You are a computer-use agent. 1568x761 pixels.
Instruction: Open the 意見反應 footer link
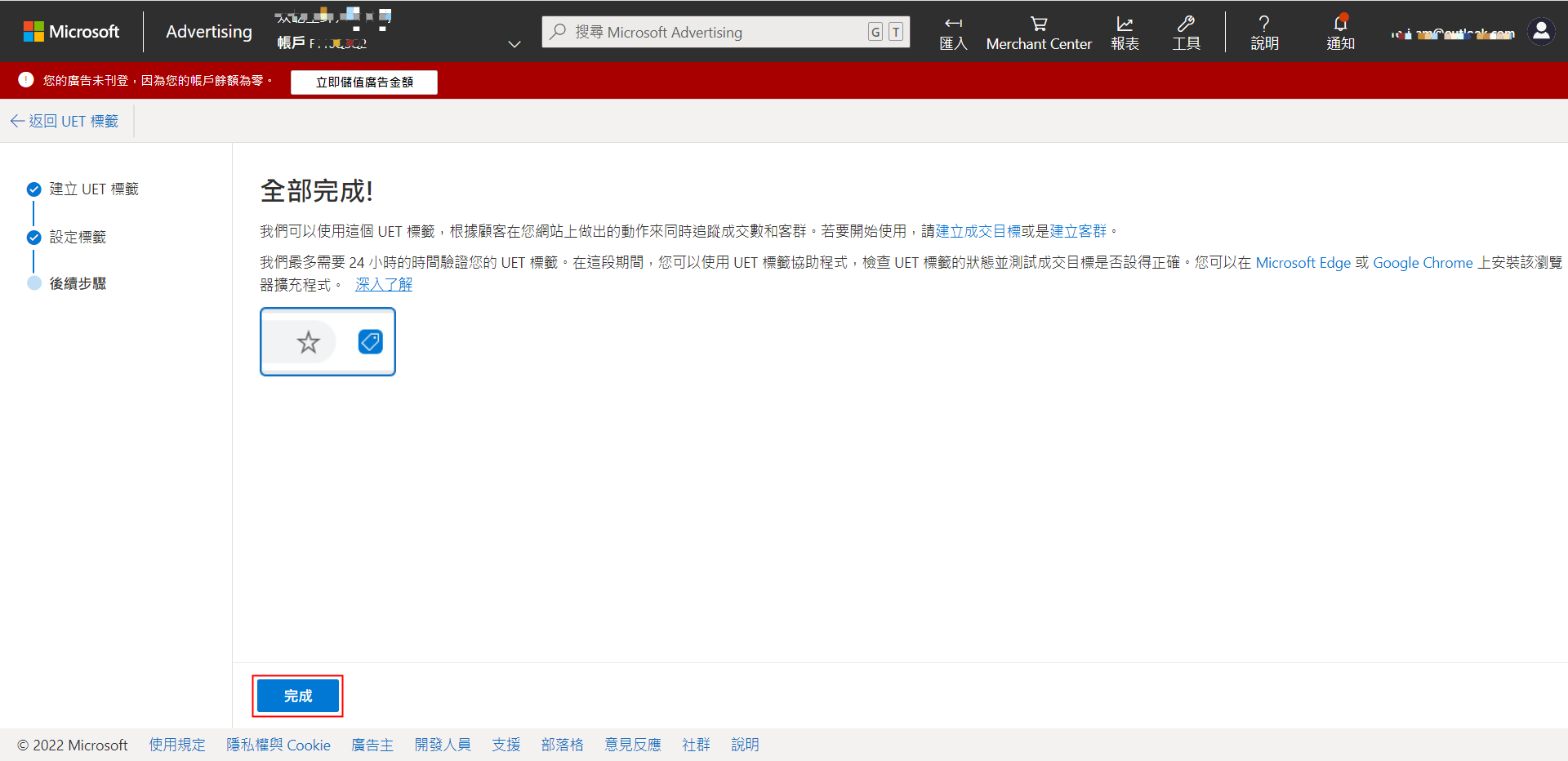633,745
